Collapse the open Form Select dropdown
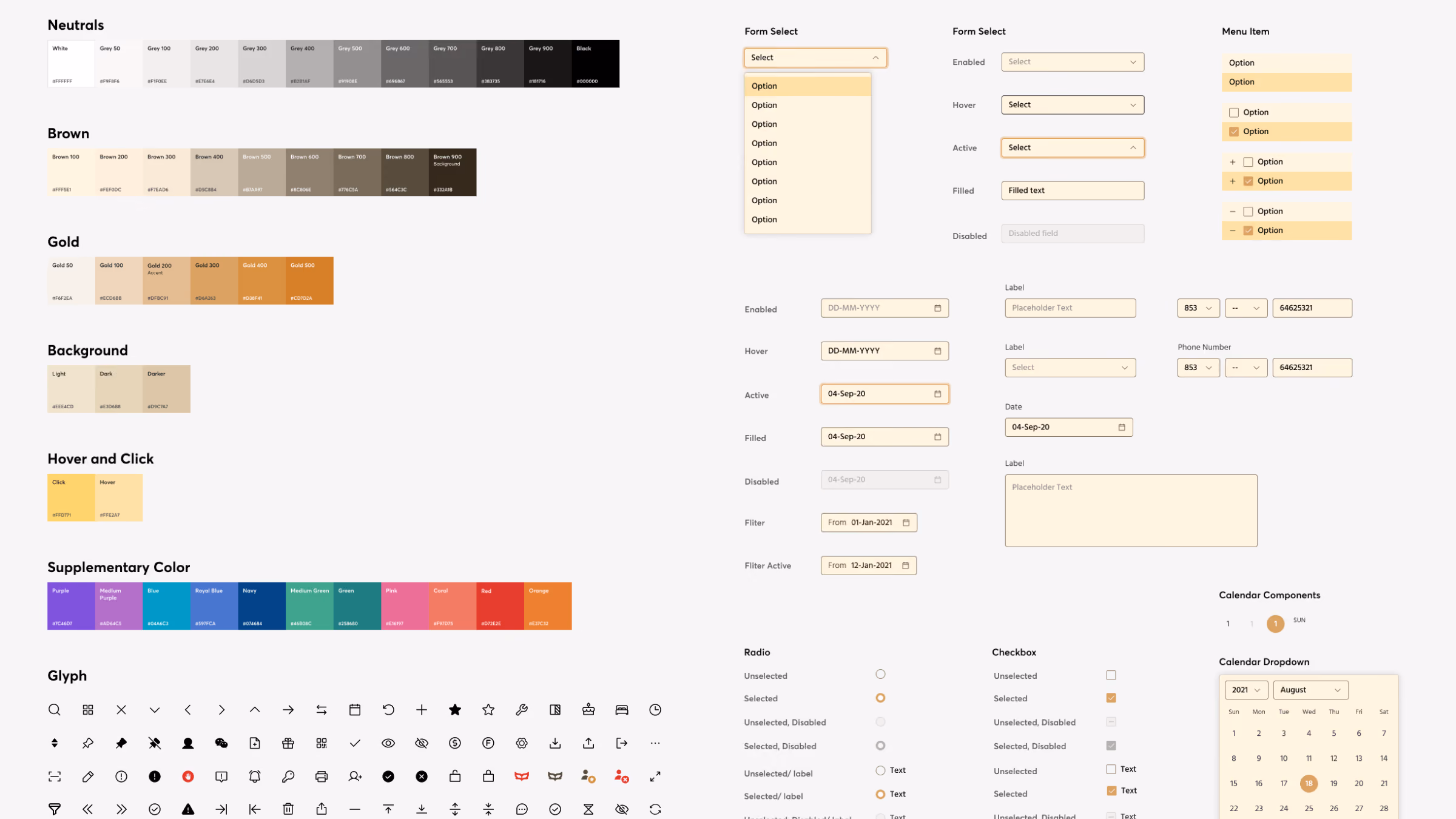Image resolution: width=1456 pixels, height=819 pixels. pos(815,58)
